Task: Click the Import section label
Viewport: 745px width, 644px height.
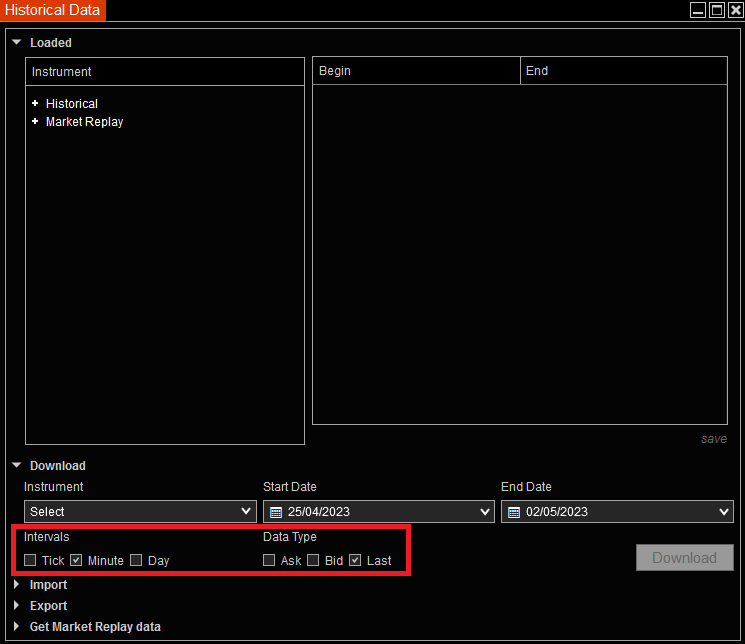Action: tap(48, 585)
